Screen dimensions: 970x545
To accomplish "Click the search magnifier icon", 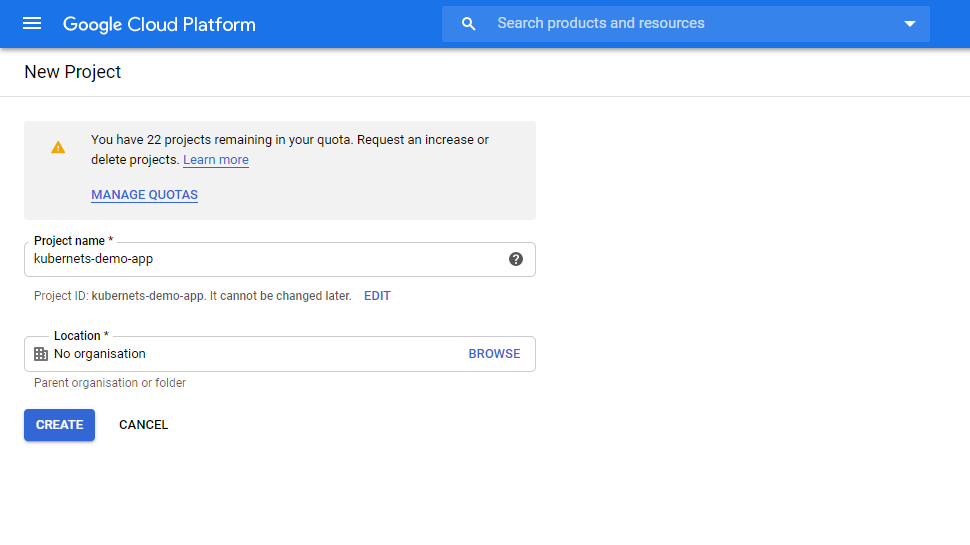I will 468,24.
